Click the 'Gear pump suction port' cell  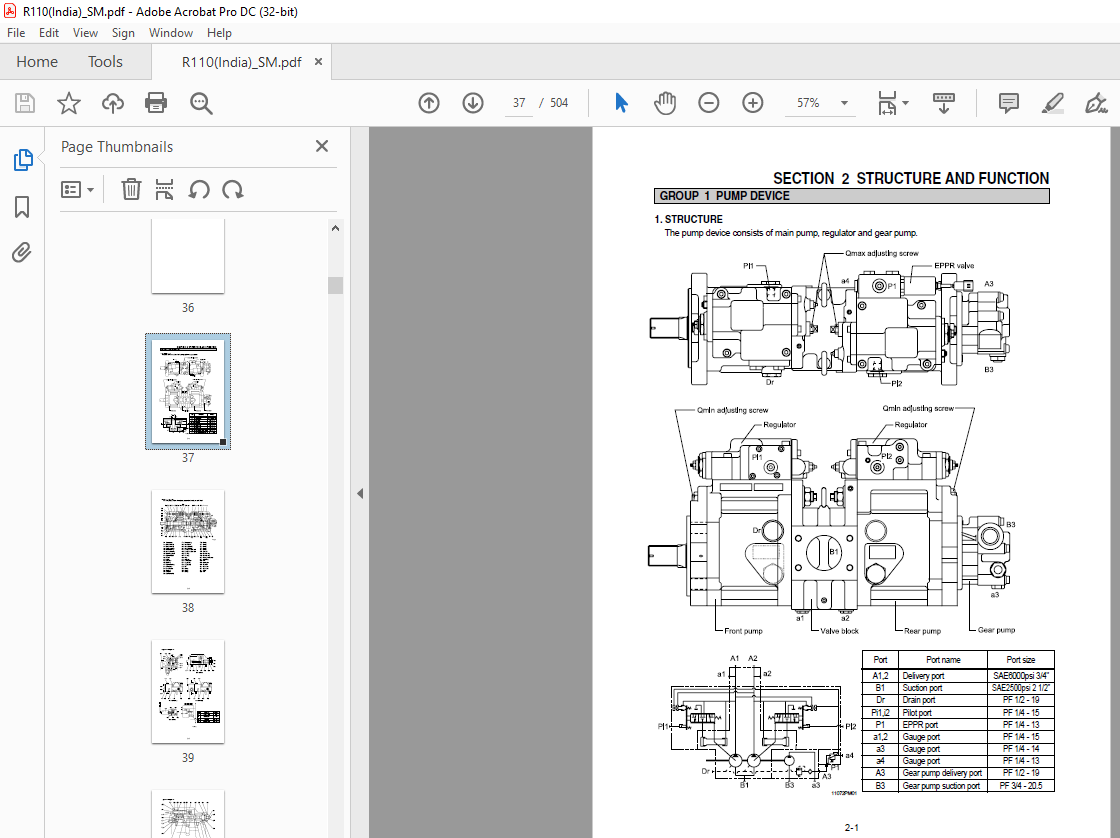[x=941, y=786]
